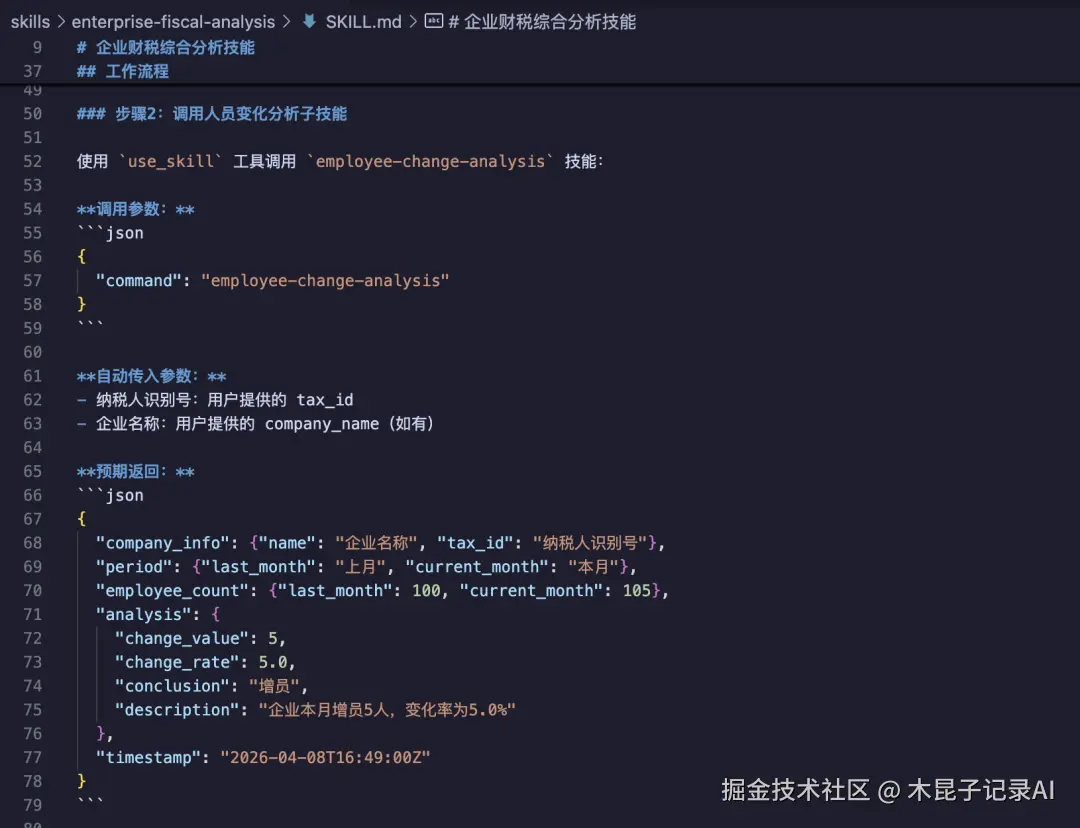The height and width of the screenshot is (828, 1080).
Task: Click the "conclusion" key
Action: (172, 686)
